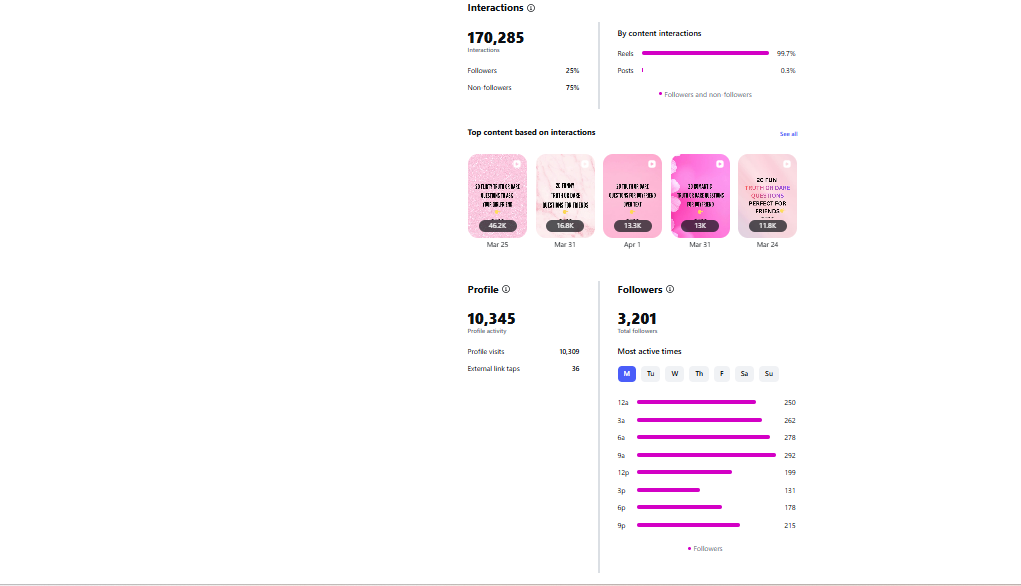Click the Reels 99.7% interactions bar

click(705, 53)
